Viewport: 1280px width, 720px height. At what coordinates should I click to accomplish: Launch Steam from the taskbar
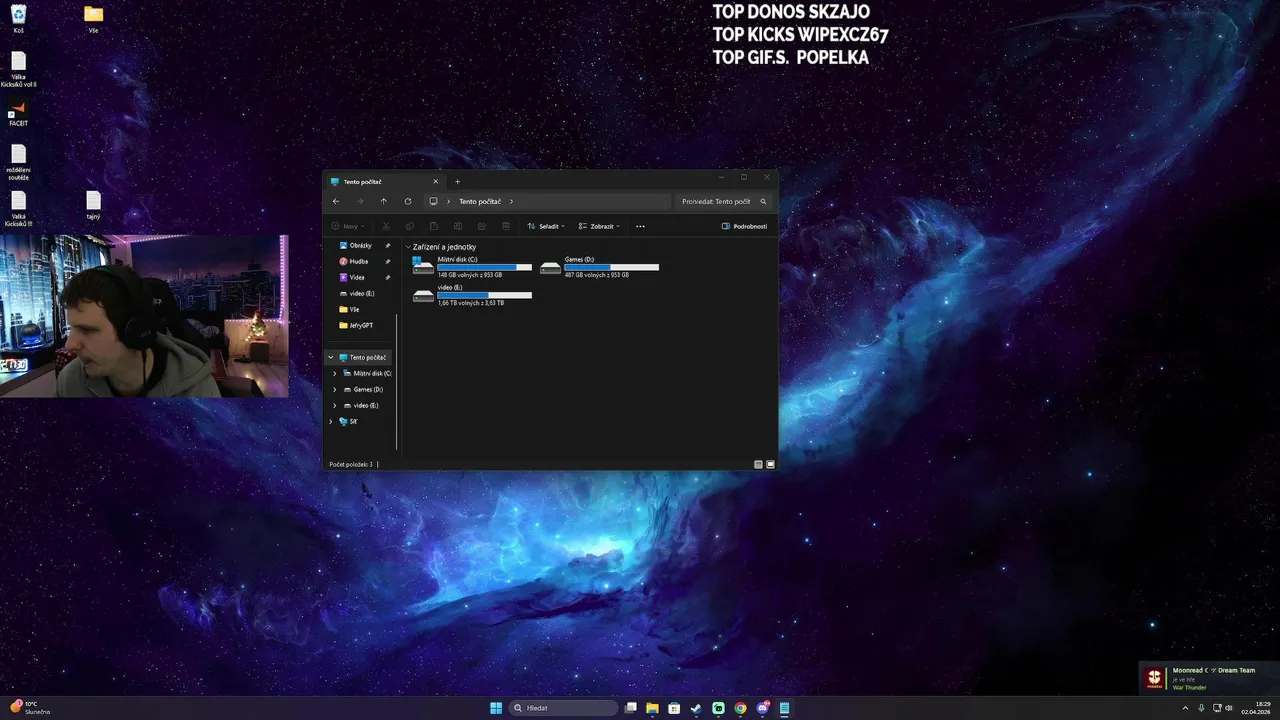pos(696,708)
